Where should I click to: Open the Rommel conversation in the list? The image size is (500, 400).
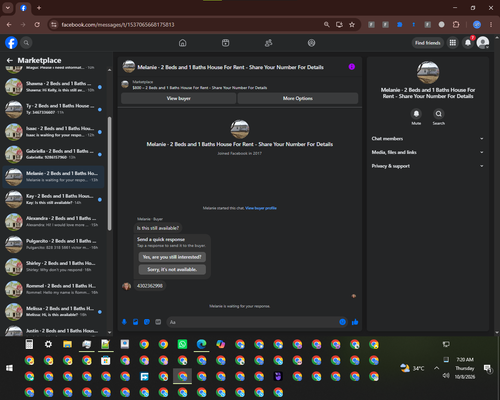pyautogui.click(x=53, y=289)
